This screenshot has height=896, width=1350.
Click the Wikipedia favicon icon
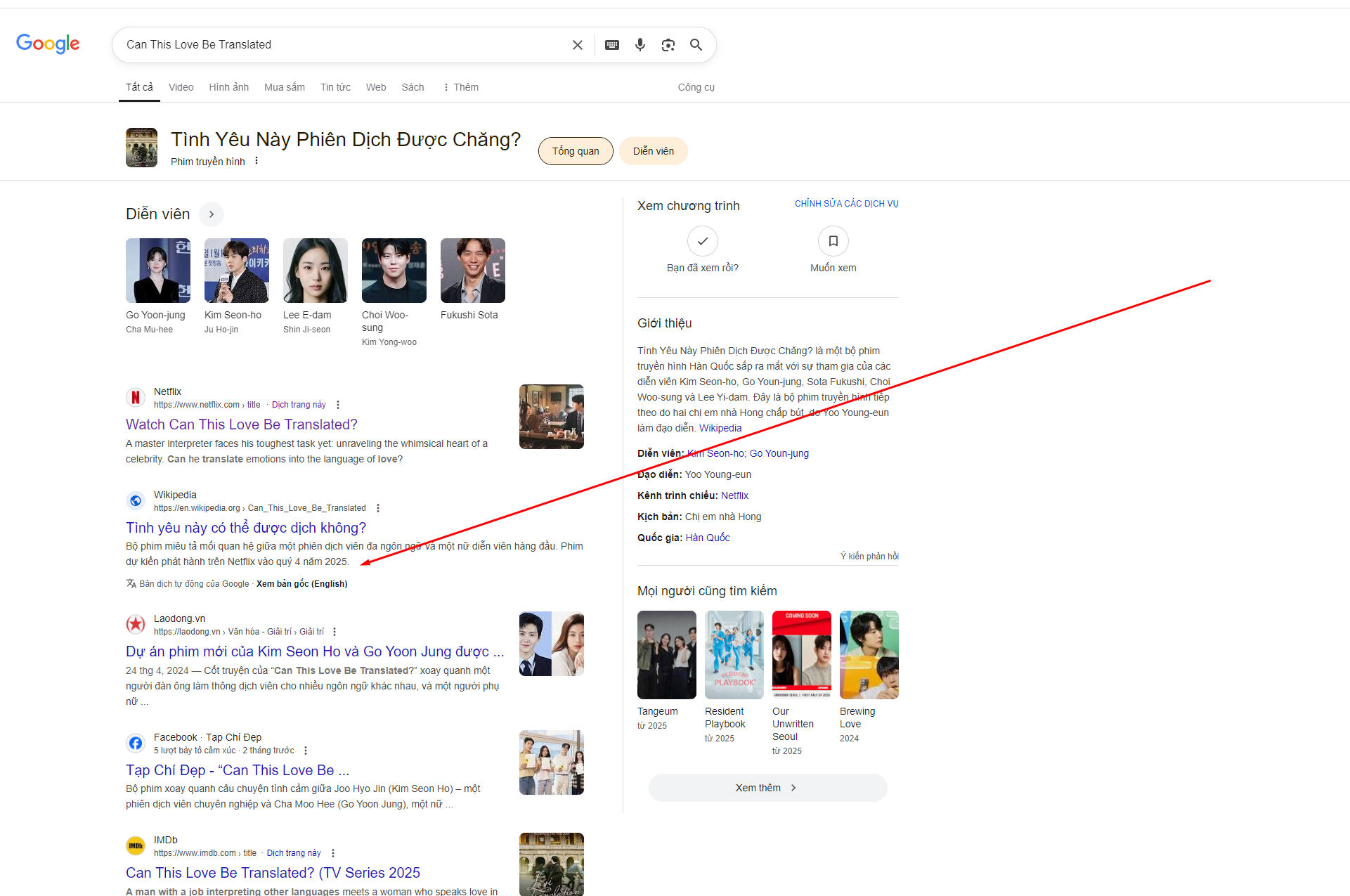click(136, 501)
